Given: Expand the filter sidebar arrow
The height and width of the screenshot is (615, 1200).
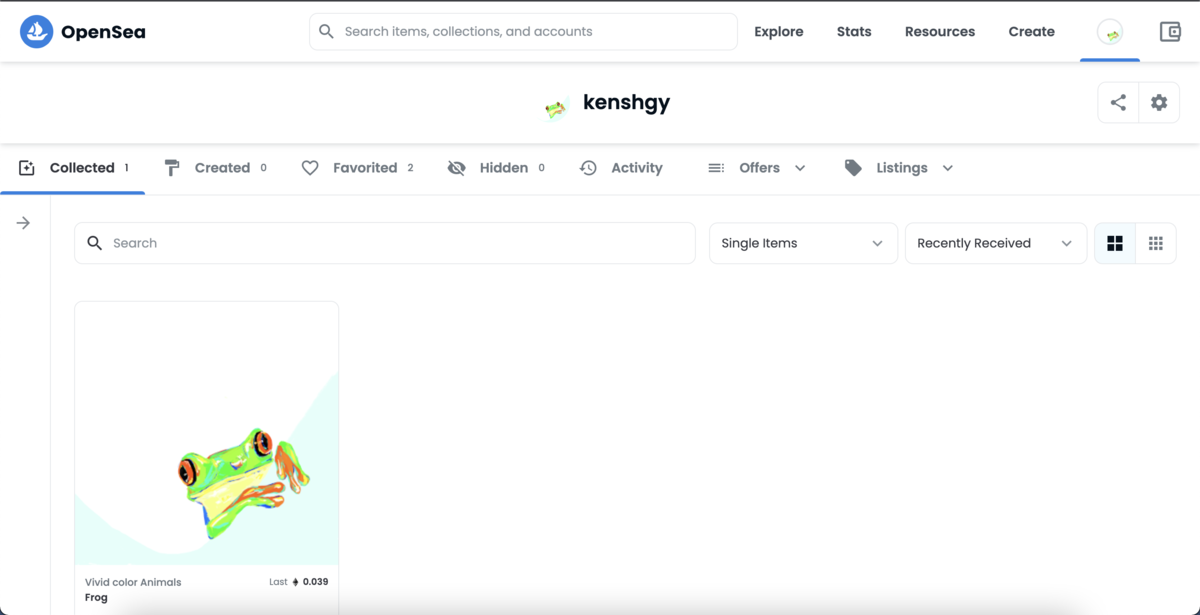Looking at the screenshot, I should (23, 223).
